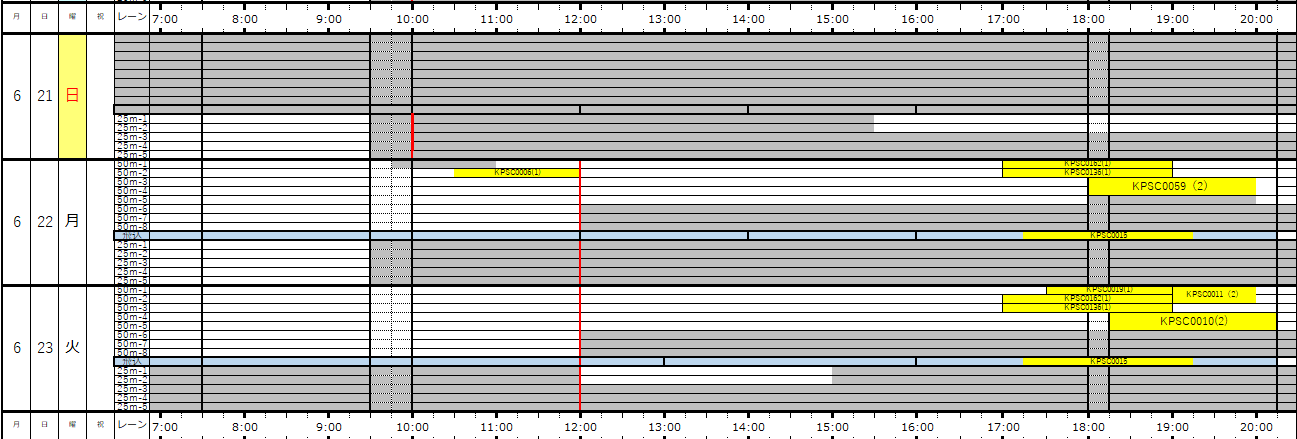Viewport: 1297px width, 439px height.
Task: Select the KPSC0059 (2) reservation block
Action: pos(1171,186)
